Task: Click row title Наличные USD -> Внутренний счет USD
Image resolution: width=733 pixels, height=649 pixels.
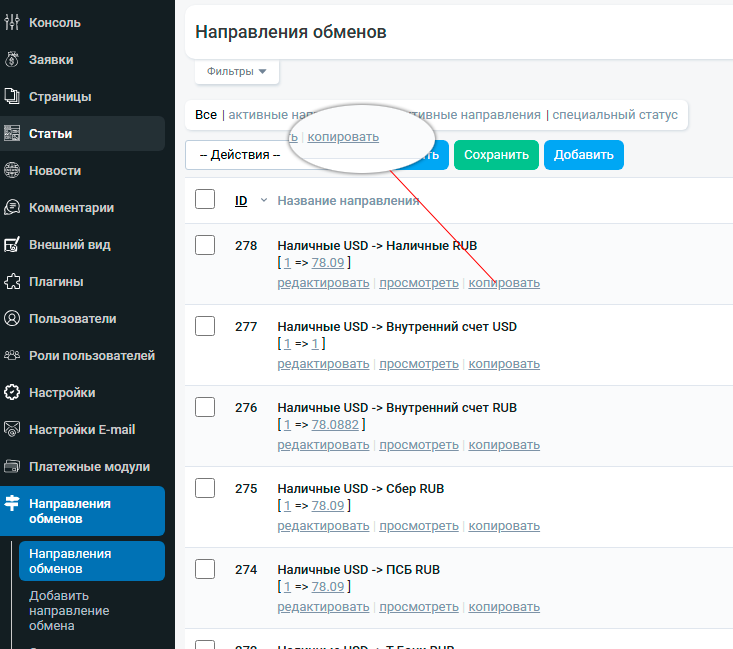Action: pyautogui.click(x=397, y=326)
